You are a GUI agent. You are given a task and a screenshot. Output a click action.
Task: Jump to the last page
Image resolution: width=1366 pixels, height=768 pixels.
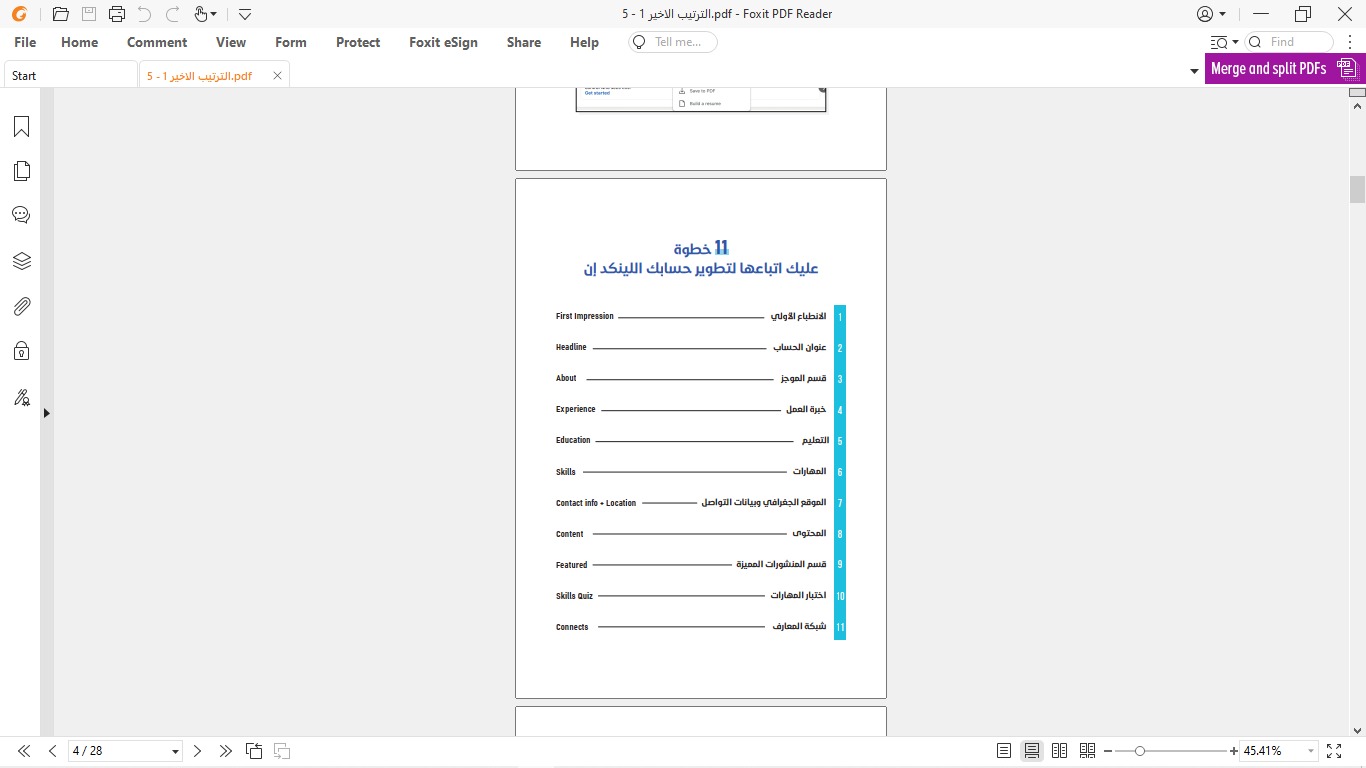[x=225, y=751]
